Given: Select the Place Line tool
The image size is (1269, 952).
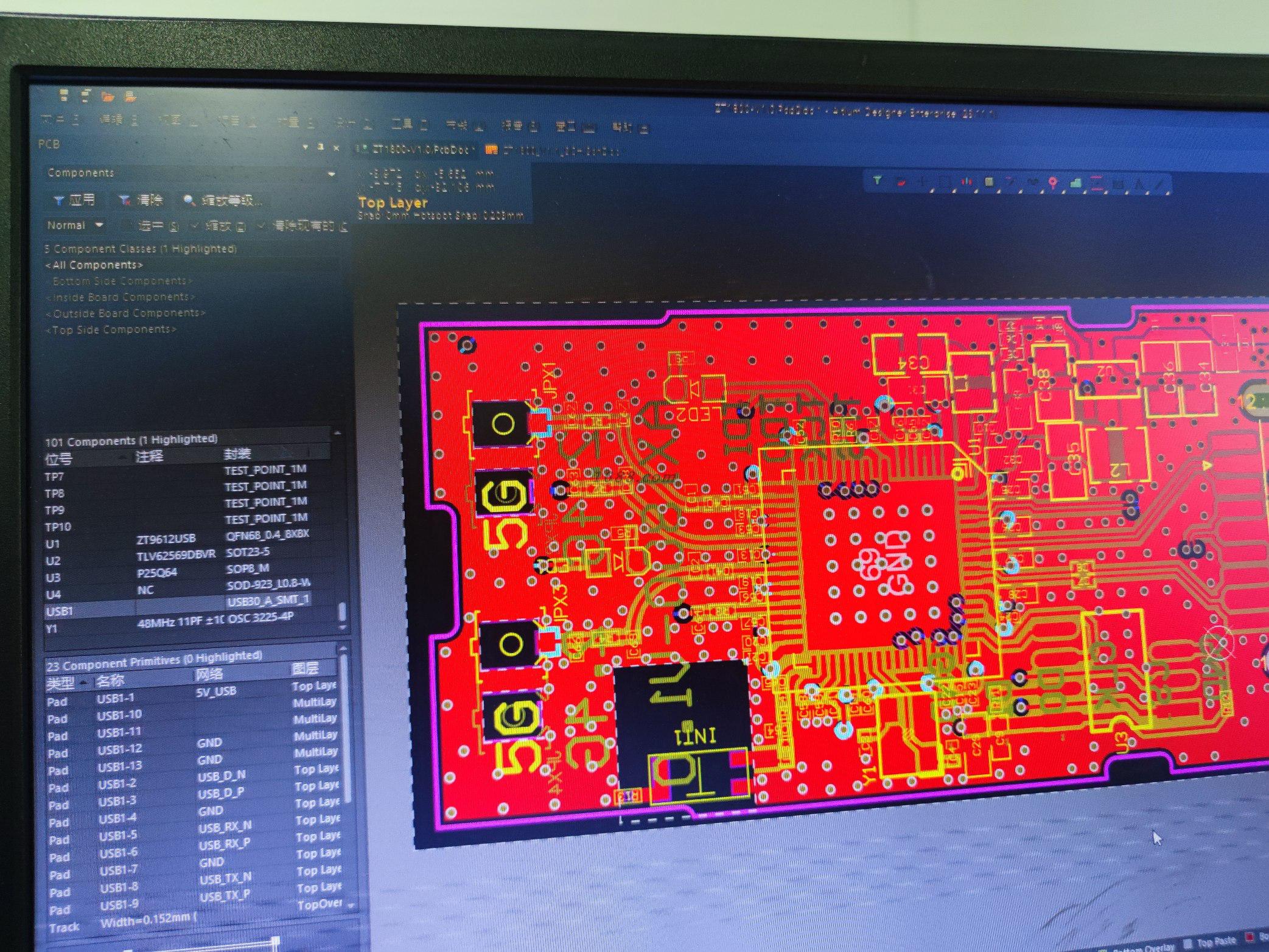Looking at the screenshot, I should 1158,184.
